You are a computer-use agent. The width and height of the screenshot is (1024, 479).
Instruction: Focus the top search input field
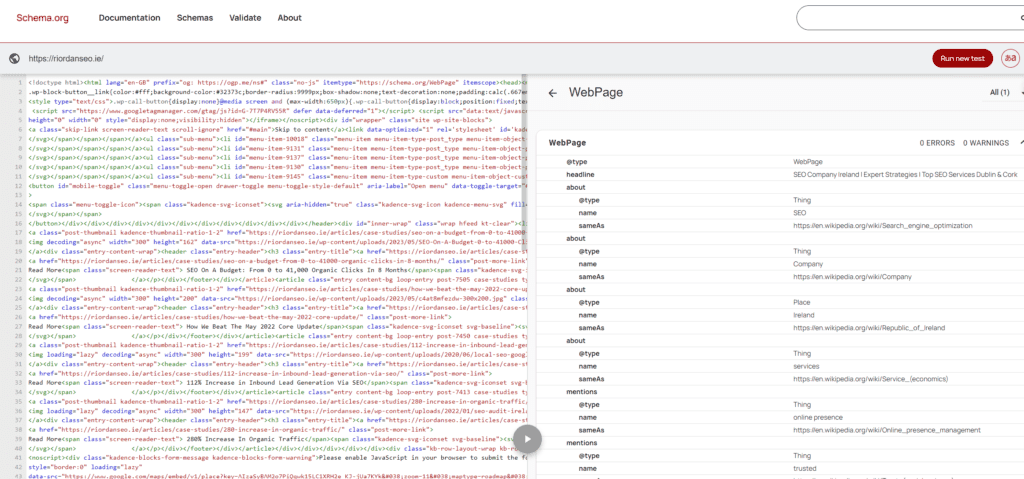(910, 18)
